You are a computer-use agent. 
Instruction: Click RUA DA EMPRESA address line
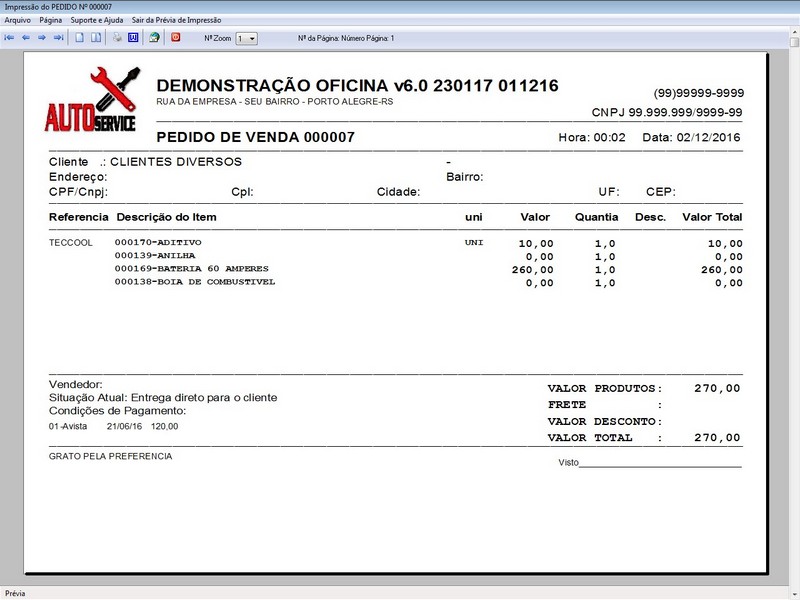coord(274,102)
